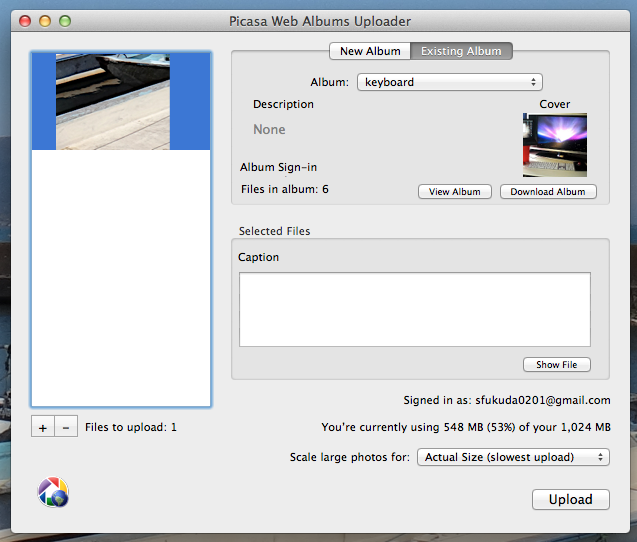Screen dimensions: 637x542
Task: Click the 'Files to upload: 1' text
Action: coord(131,427)
